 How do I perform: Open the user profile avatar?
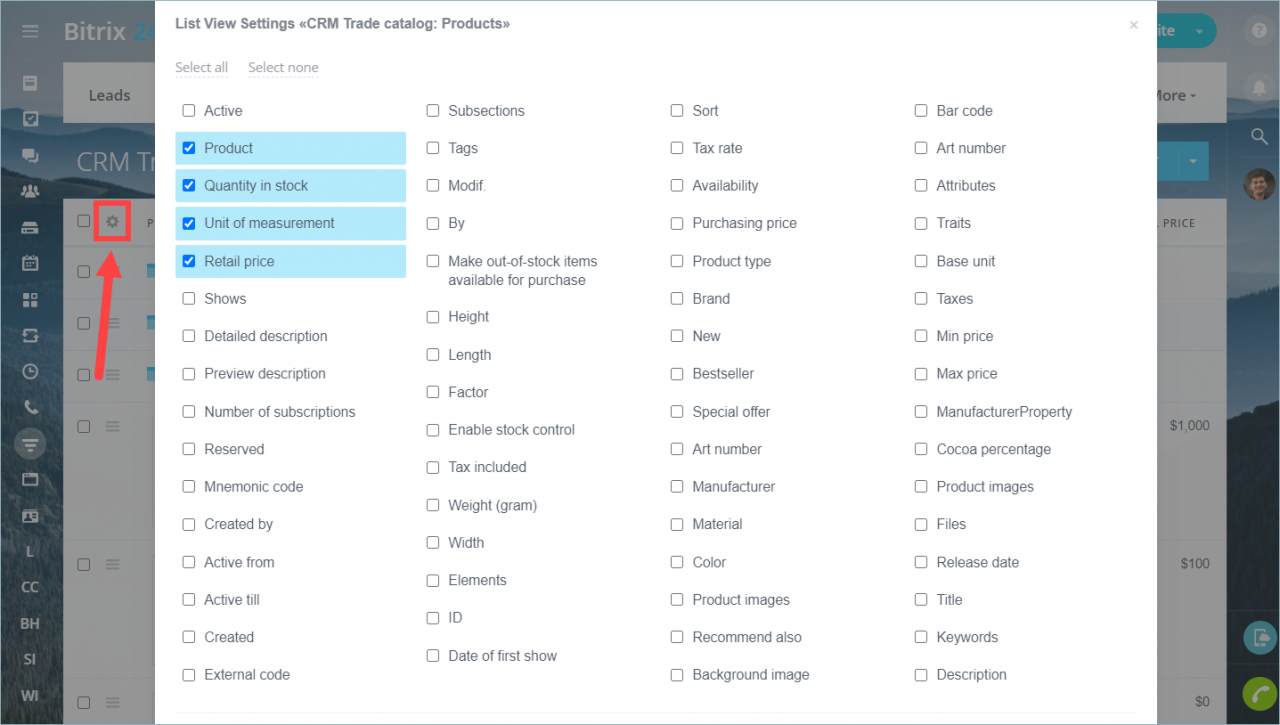coord(1259,184)
